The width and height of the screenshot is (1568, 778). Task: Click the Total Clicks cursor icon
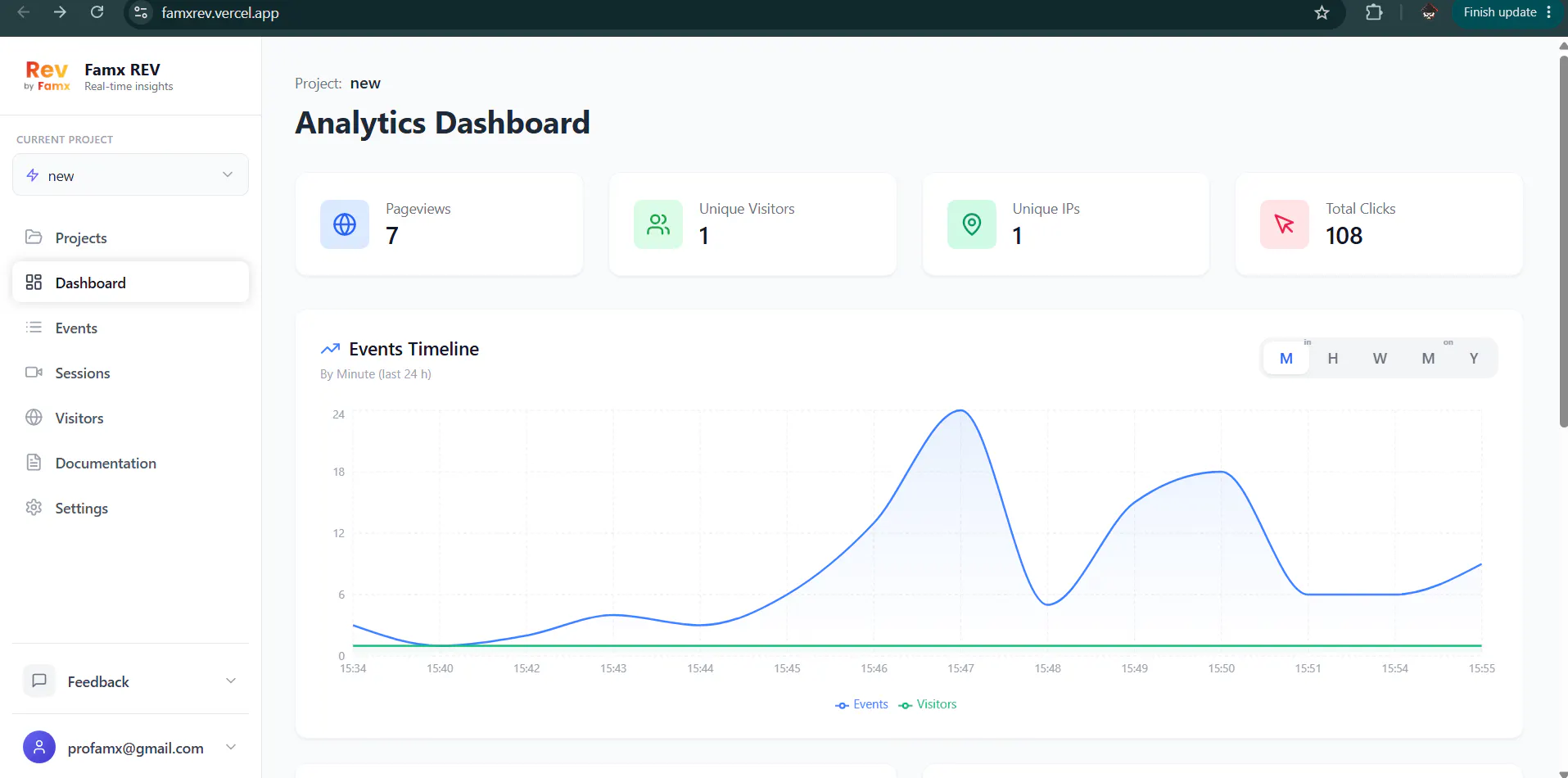coord(1285,224)
